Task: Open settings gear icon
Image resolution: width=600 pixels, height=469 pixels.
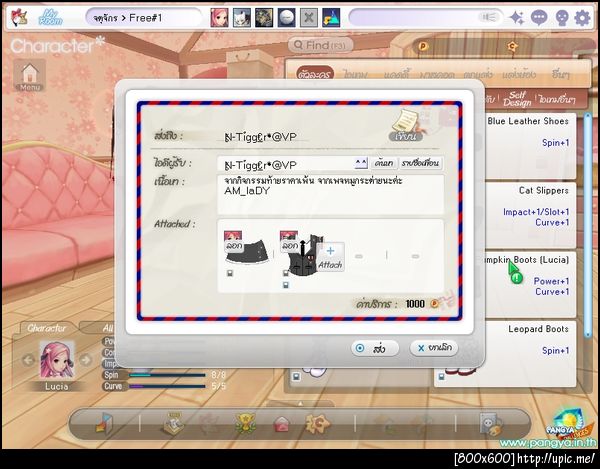Action: pyautogui.click(x=582, y=18)
